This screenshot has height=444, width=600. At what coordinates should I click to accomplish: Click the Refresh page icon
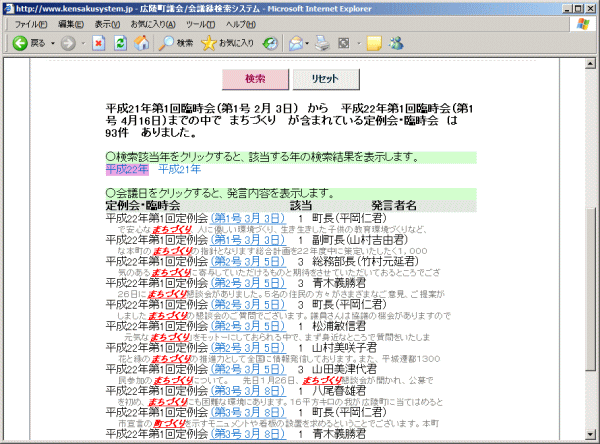click(x=120, y=43)
